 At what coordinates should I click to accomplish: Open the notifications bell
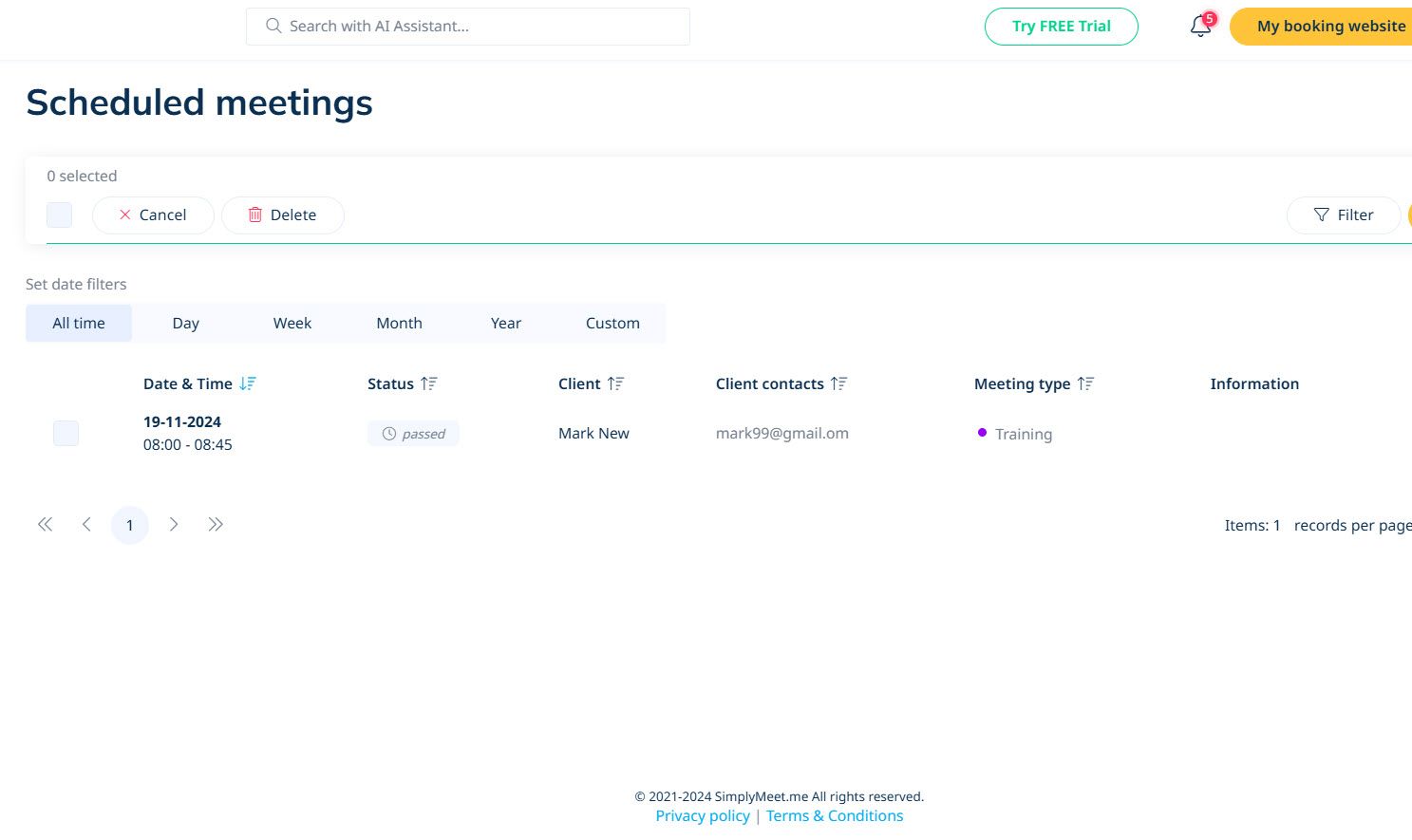(1199, 26)
